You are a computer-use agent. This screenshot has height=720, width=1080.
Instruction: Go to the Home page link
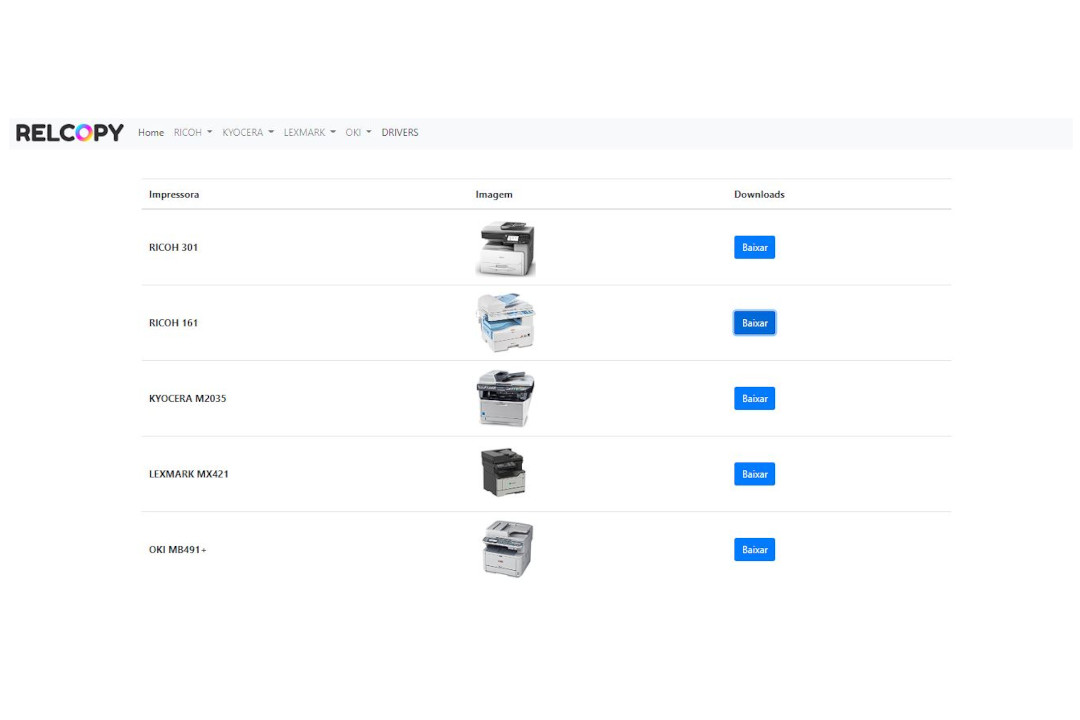tap(151, 132)
